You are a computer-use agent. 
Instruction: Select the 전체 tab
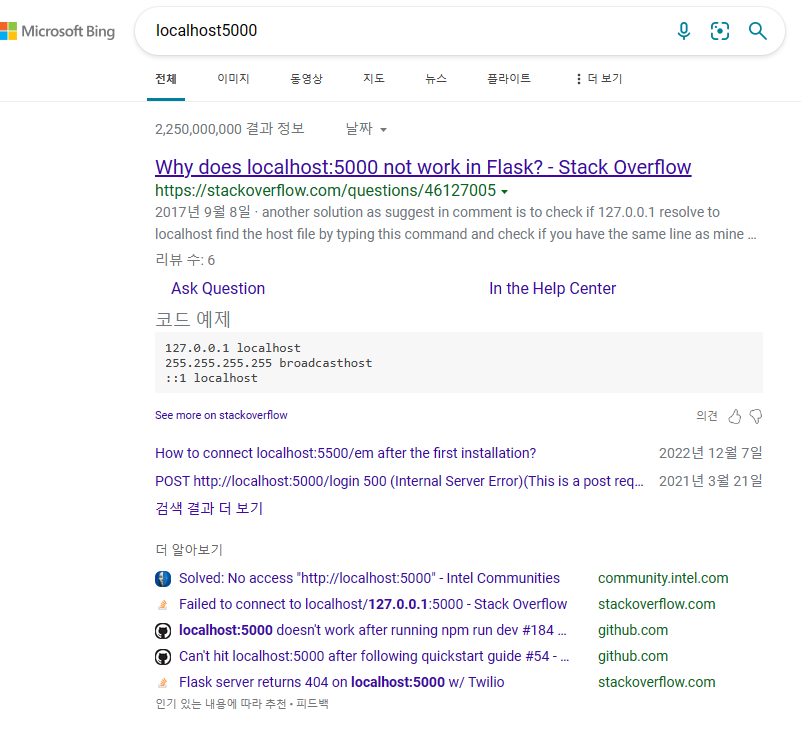(x=166, y=79)
